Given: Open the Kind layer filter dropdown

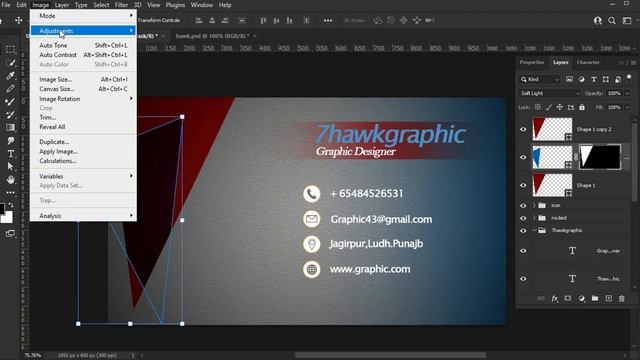Looking at the screenshot, I should pyautogui.click(x=540, y=79).
